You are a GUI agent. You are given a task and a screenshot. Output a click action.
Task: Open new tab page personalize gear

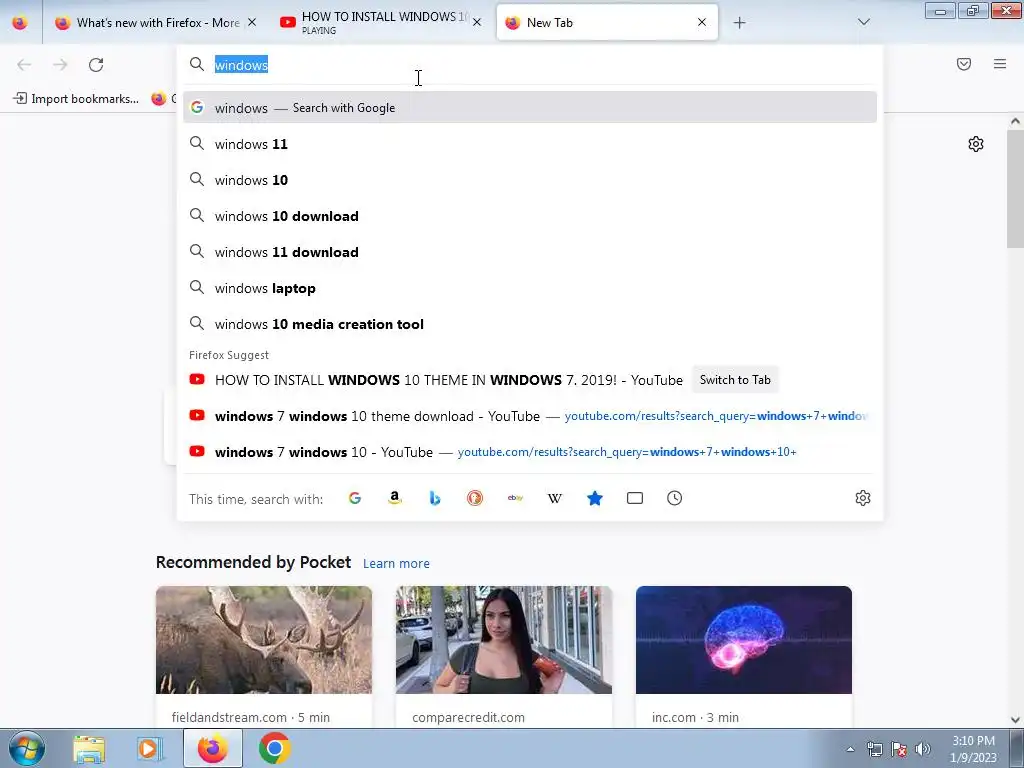click(976, 144)
